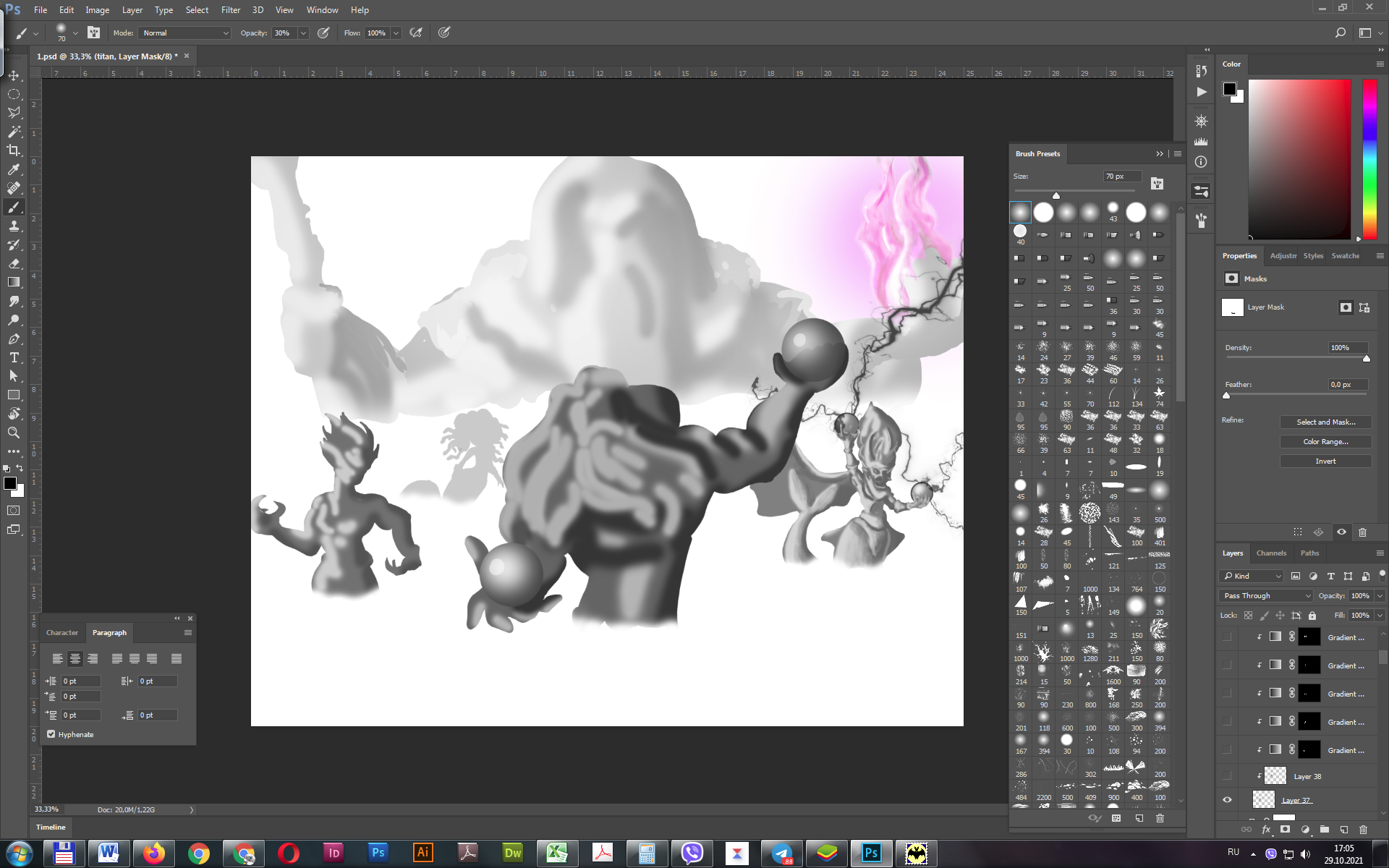Viewport: 1389px width, 868px height.
Task: Select the Hand tool
Action: pos(14,414)
